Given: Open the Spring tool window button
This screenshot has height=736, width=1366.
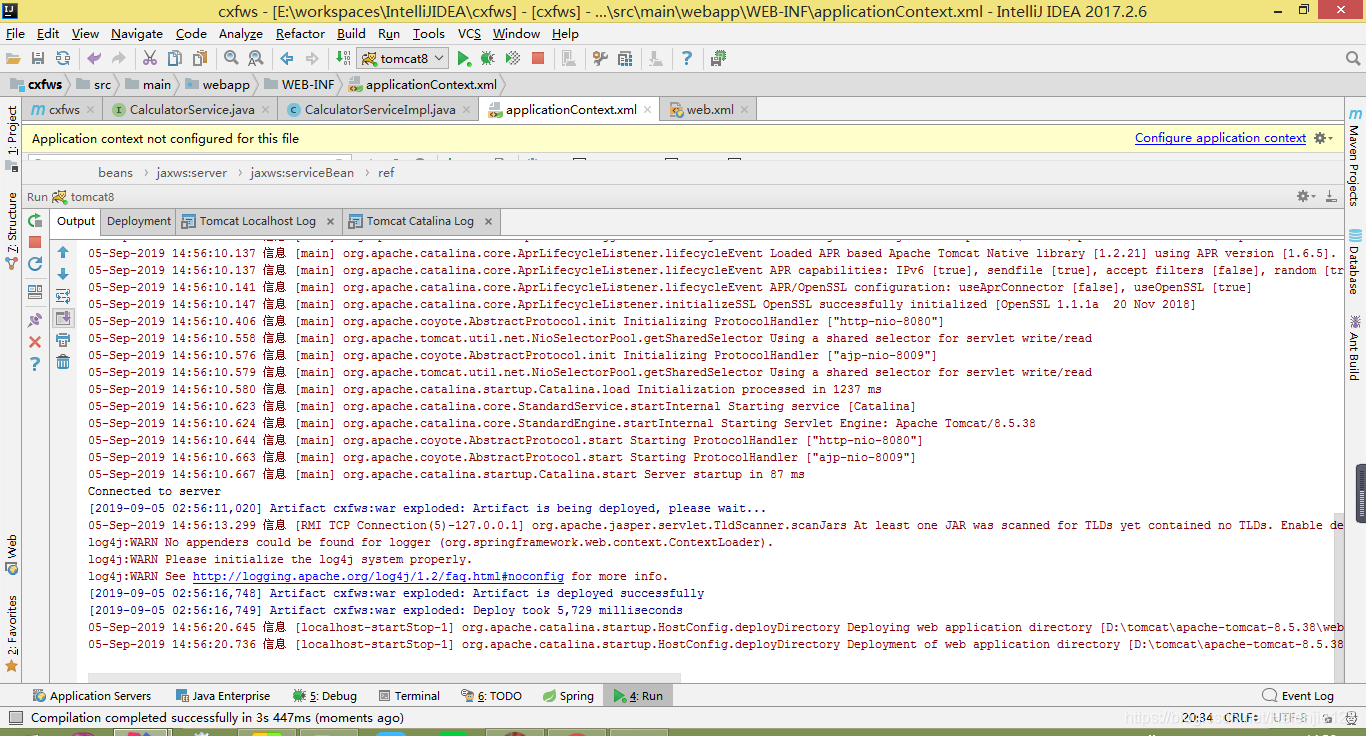Looking at the screenshot, I should click(x=567, y=696).
